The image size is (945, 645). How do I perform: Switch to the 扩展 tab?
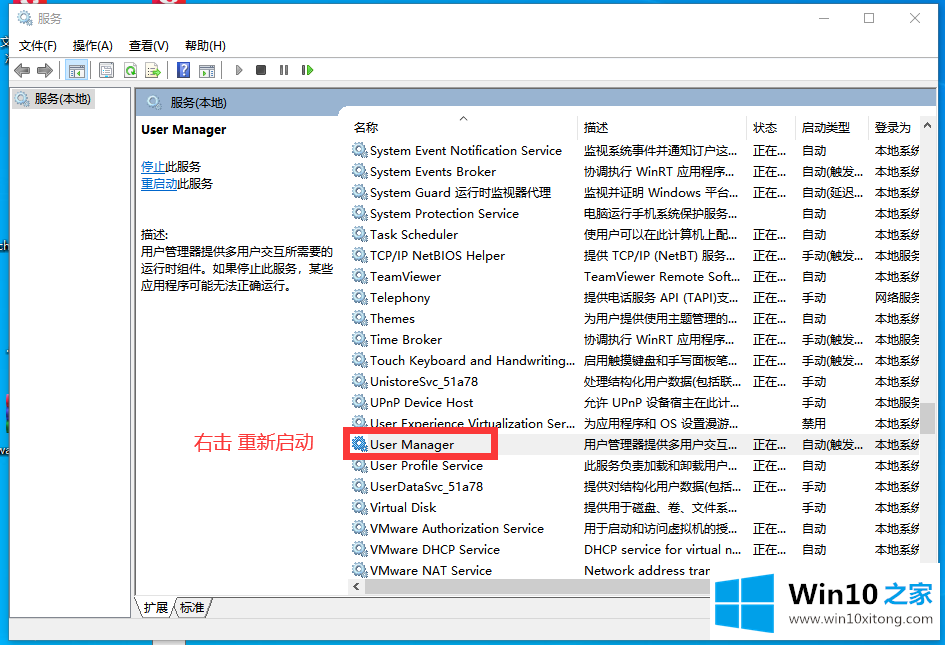[x=155, y=608]
